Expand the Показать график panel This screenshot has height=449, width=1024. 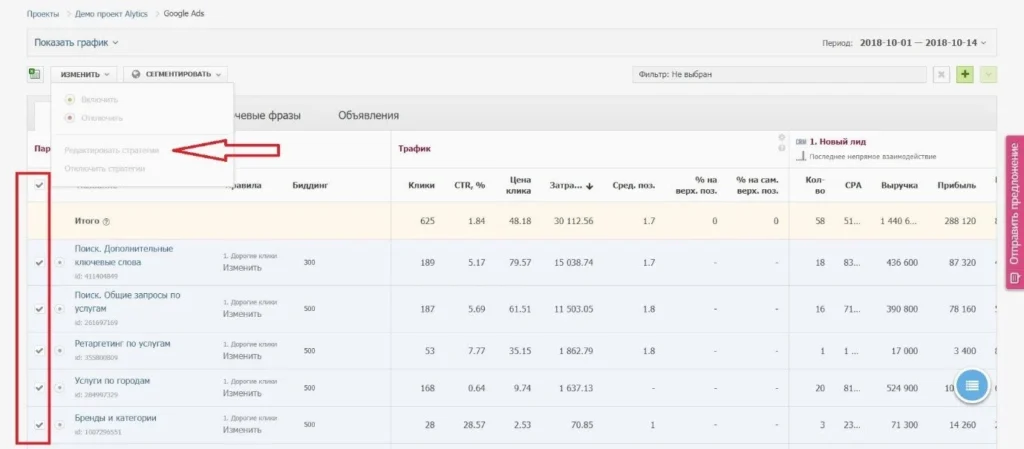coord(76,42)
